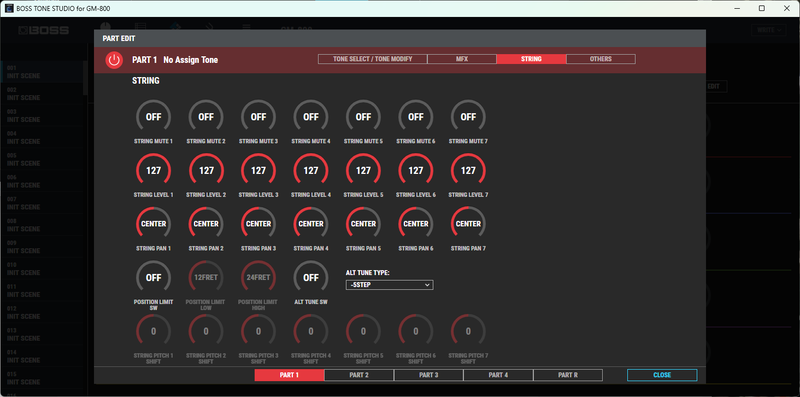Click the STRING PITCH 6 SHIFT knob
The image size is (800, 397).
[x=416, y=331]
